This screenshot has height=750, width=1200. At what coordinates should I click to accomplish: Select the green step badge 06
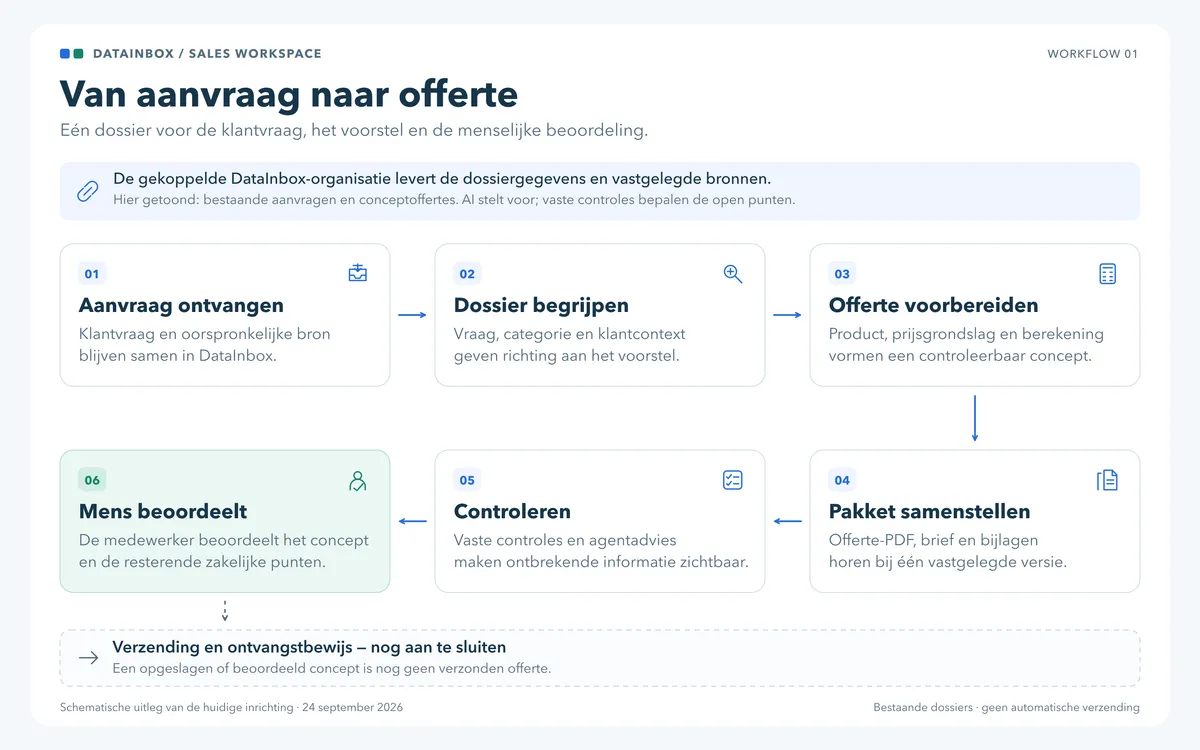click(x=92, y=480)
